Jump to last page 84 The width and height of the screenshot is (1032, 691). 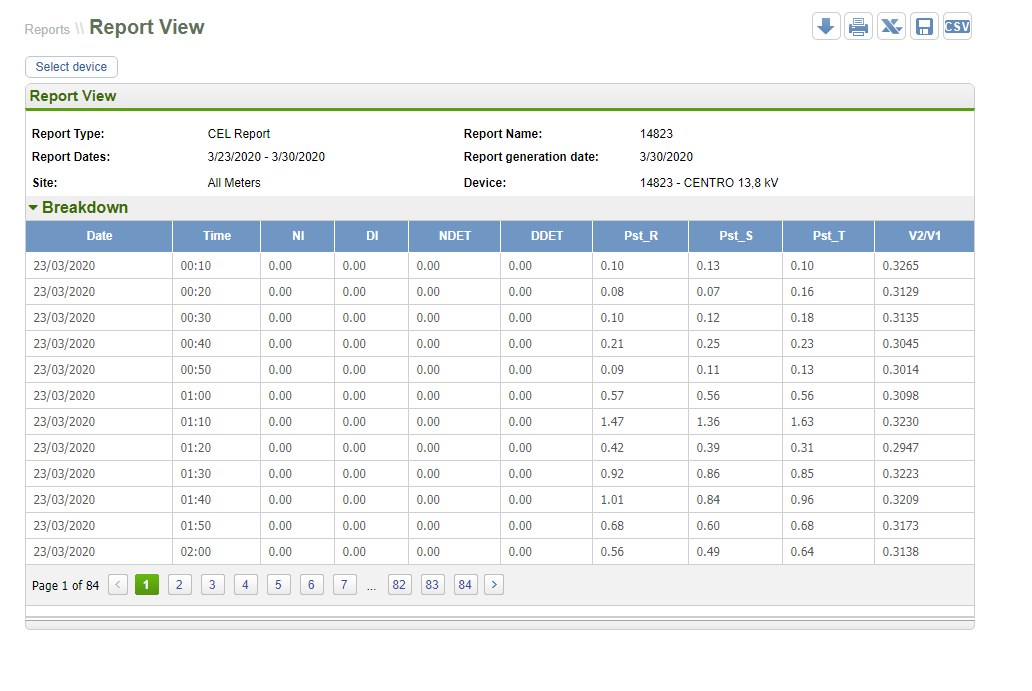click(465, 584)
